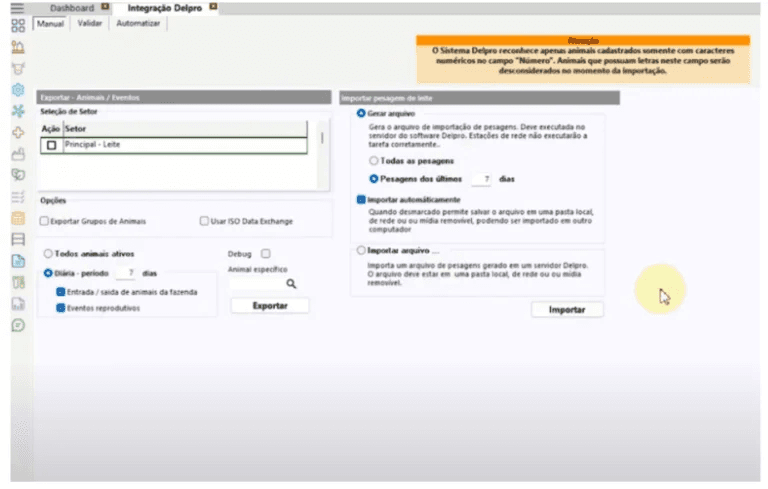Open the dashboard grid icon in sidebar

click(x=18, y=25)
